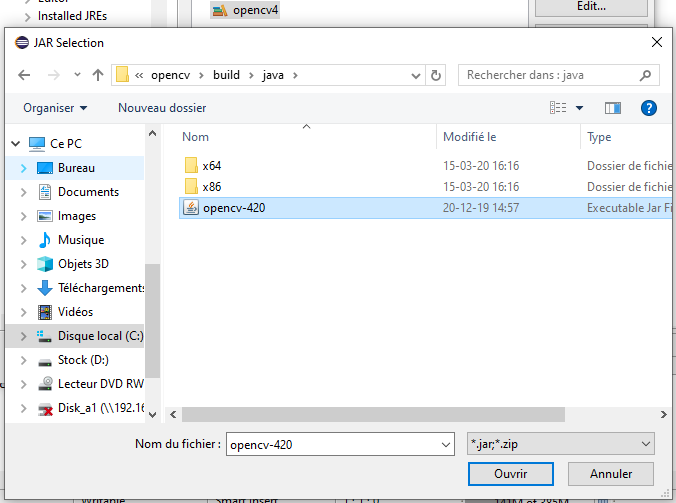Click the search magnifier icon
The height and width of the screenshot is (503, 676).
[x=645, y=75]
